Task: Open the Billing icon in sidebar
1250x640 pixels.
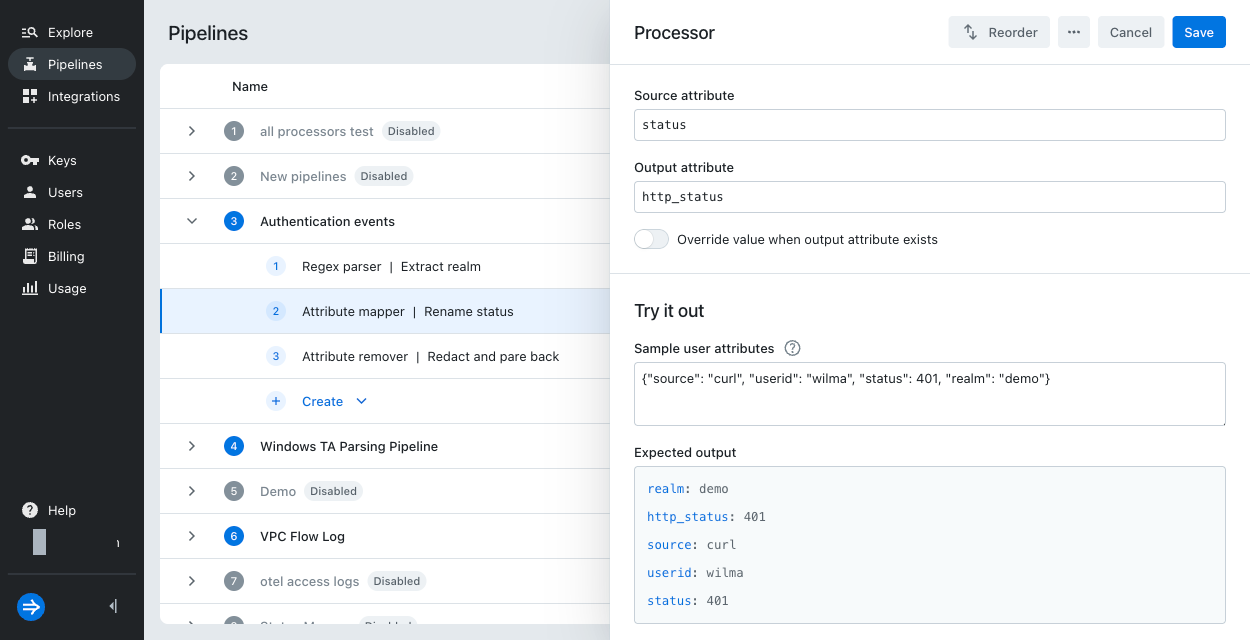Action: tap(30, 256)
